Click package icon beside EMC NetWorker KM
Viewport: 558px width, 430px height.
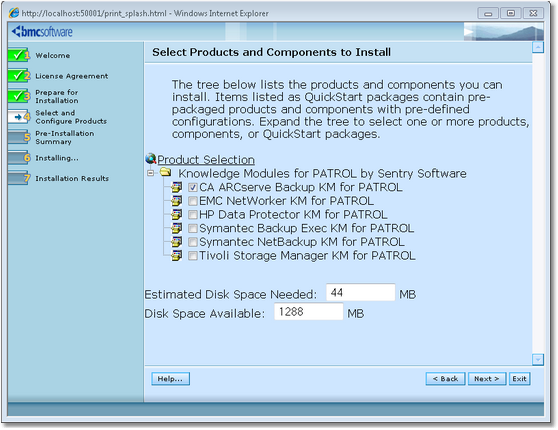(177, 200)
